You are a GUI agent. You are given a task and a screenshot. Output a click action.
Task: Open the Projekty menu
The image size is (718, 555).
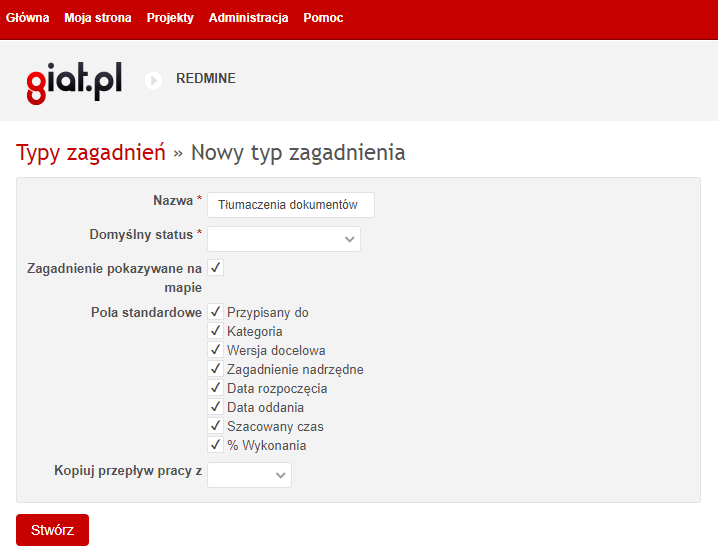(170, 18)
